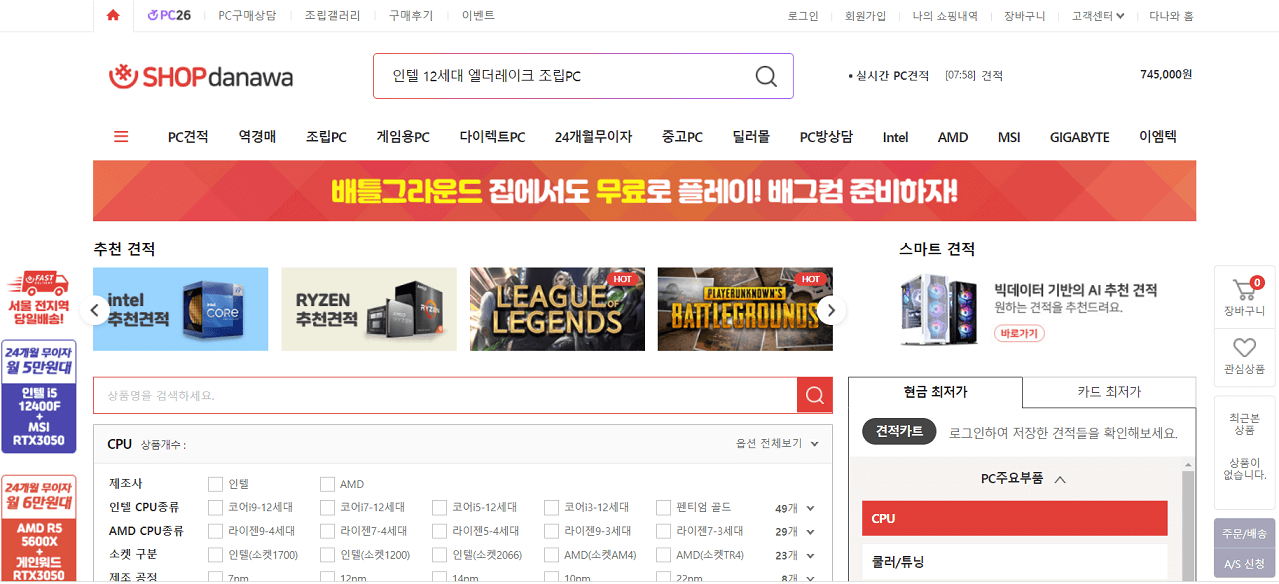Click the previous arrow on recommendation carousel
Screen dimensions: 1279x584
[95, 310]
